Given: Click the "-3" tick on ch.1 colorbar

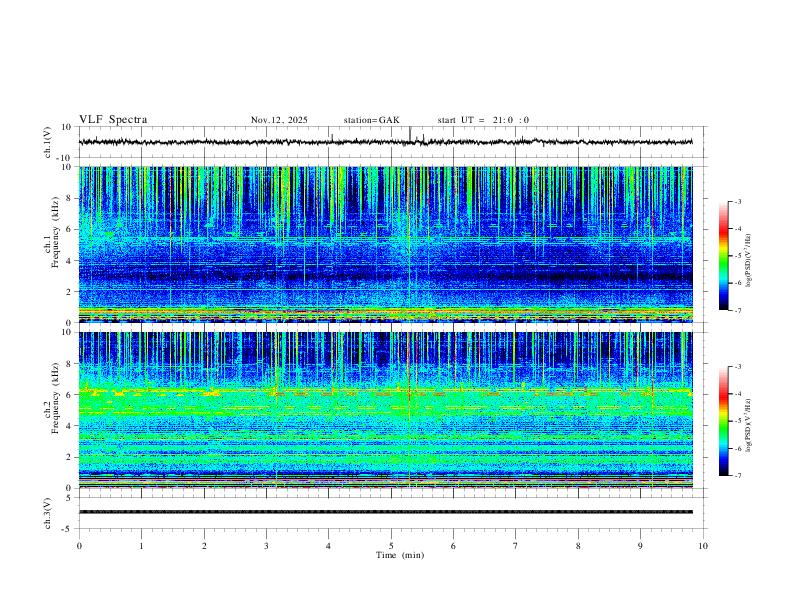Looking at the screenshot, I should (738, 201).
